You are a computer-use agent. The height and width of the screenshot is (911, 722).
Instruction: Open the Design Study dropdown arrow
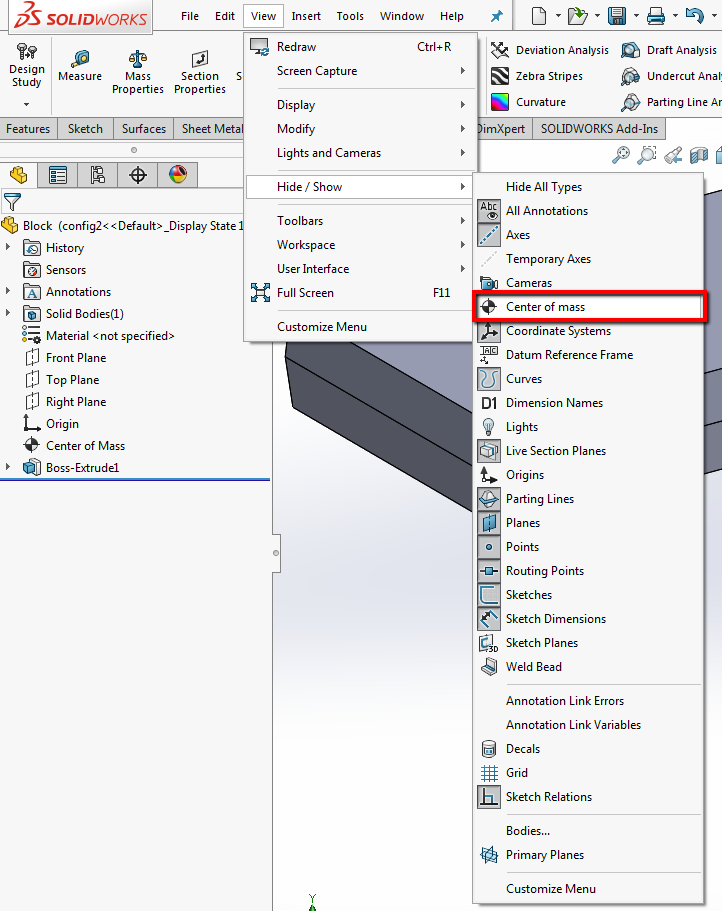(x=26, y=105)
